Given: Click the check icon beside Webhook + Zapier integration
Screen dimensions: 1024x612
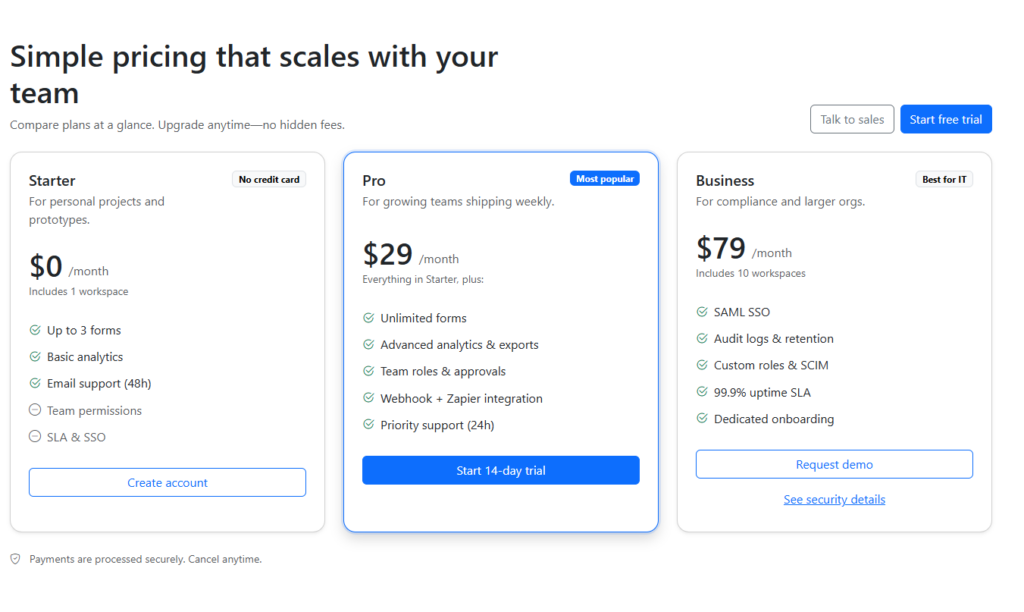Looking at the screenshot, I should [368, 398].
